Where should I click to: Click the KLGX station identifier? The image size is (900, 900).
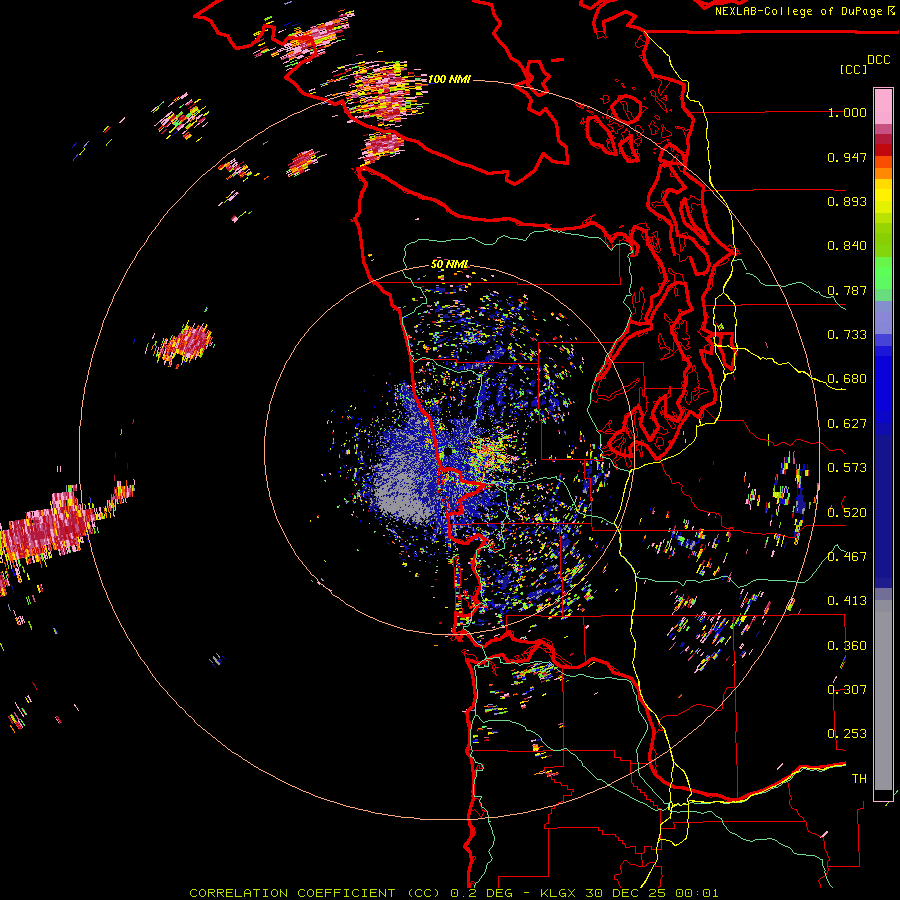click(x=559, y=893)
